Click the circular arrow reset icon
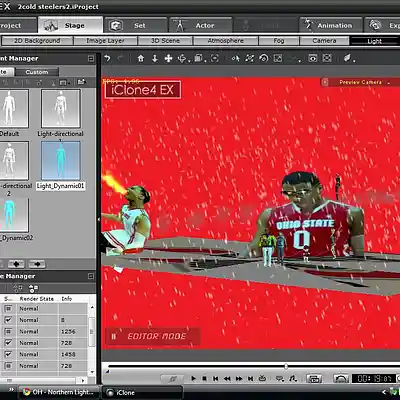 (x=264, y=59)
